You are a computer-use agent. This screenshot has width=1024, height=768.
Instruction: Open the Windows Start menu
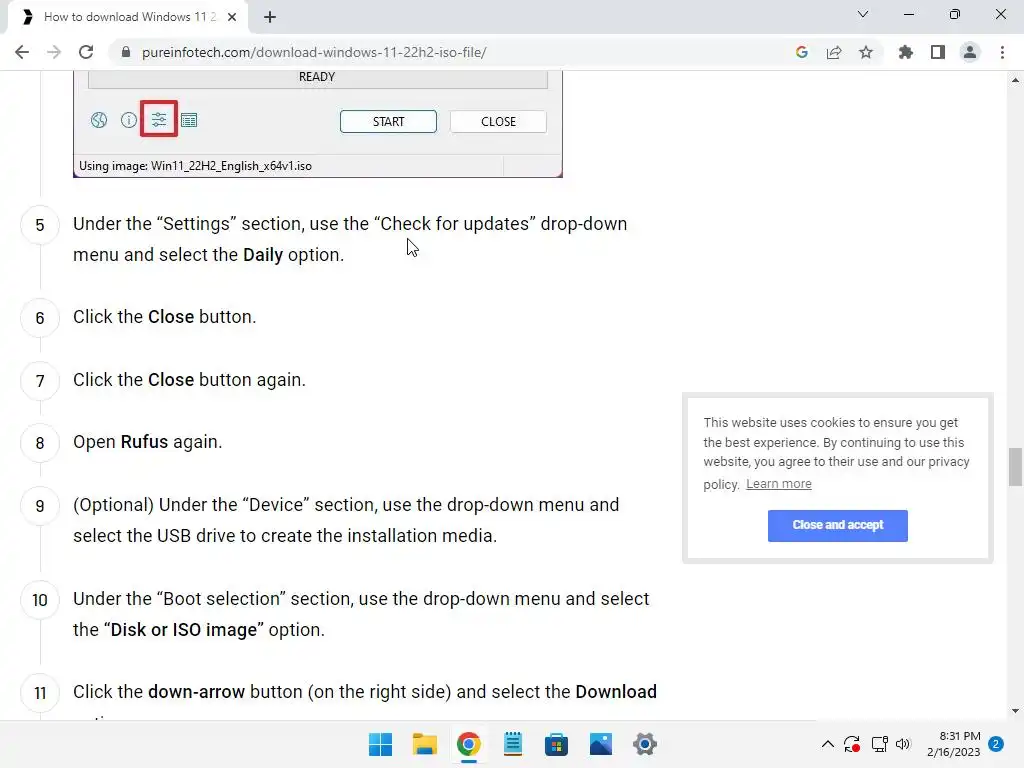(380, 744)
